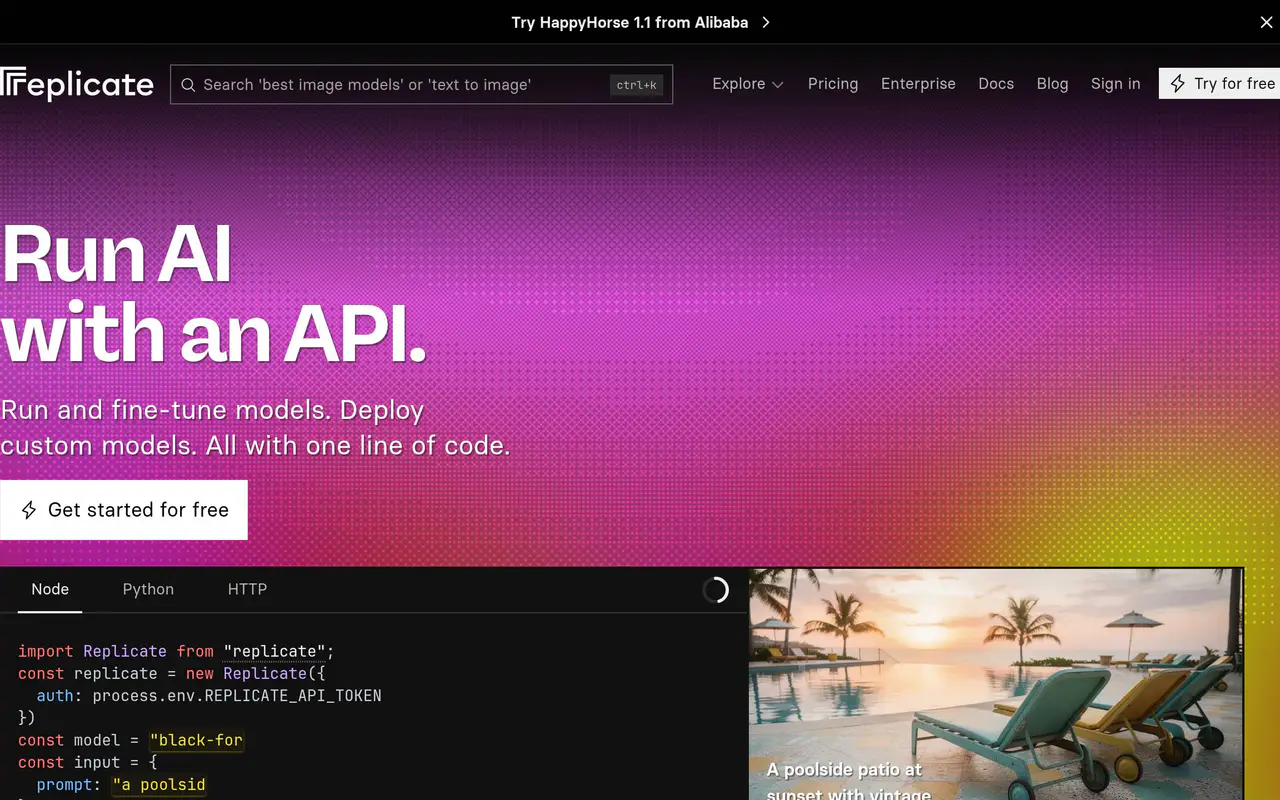1280x800 pixels.
Task: Click the "replicate" string in the import line
Action: click(x=274, y=651)
